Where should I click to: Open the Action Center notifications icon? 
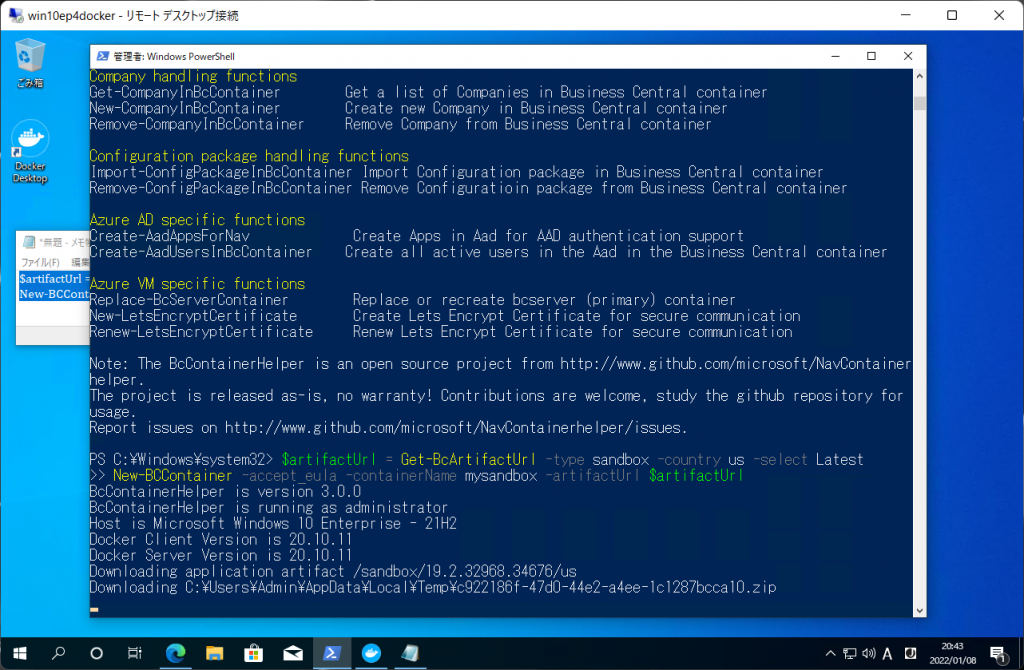tap(998, 653)
